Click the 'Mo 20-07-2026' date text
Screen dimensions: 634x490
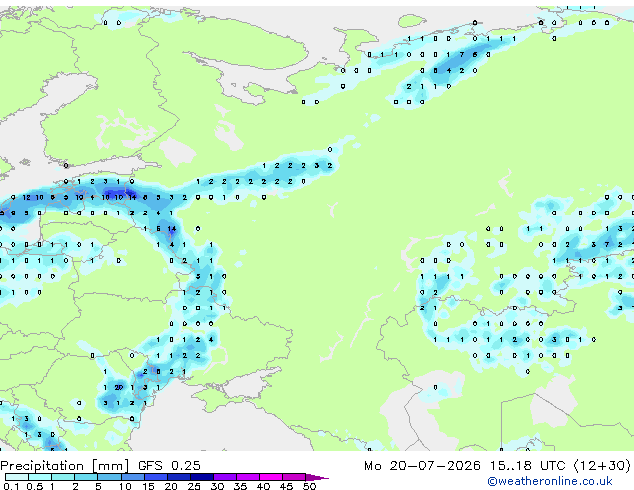coord(422,466)
